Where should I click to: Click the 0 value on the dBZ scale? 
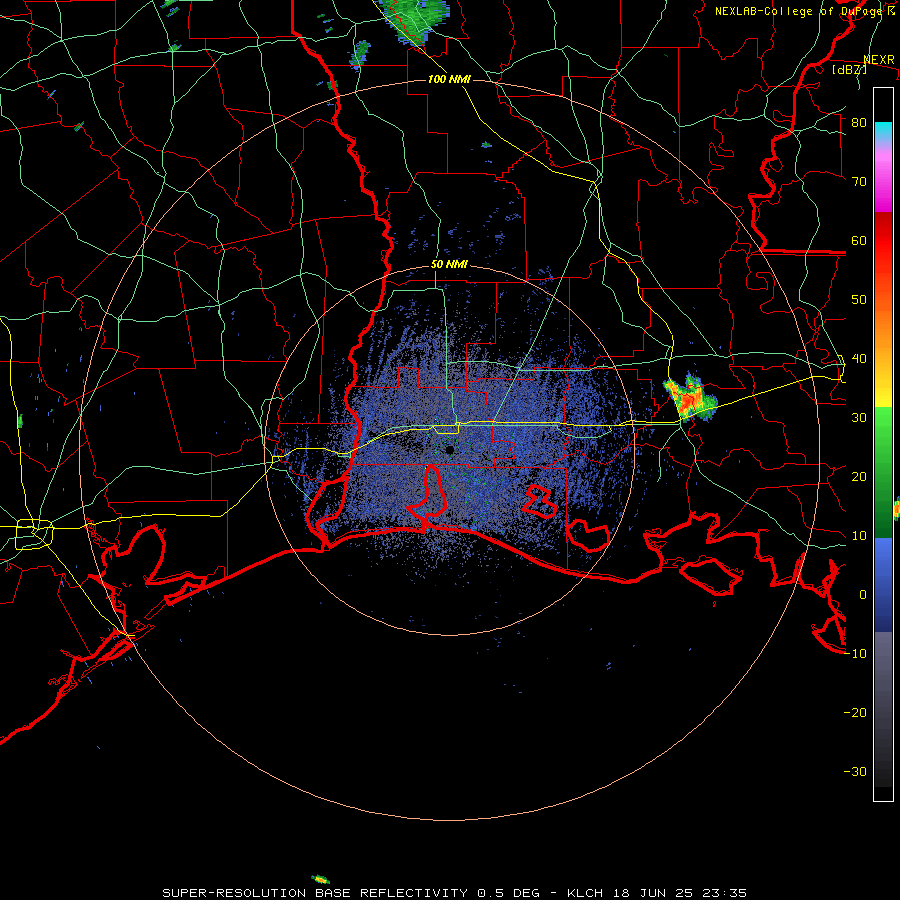[863, 595]
